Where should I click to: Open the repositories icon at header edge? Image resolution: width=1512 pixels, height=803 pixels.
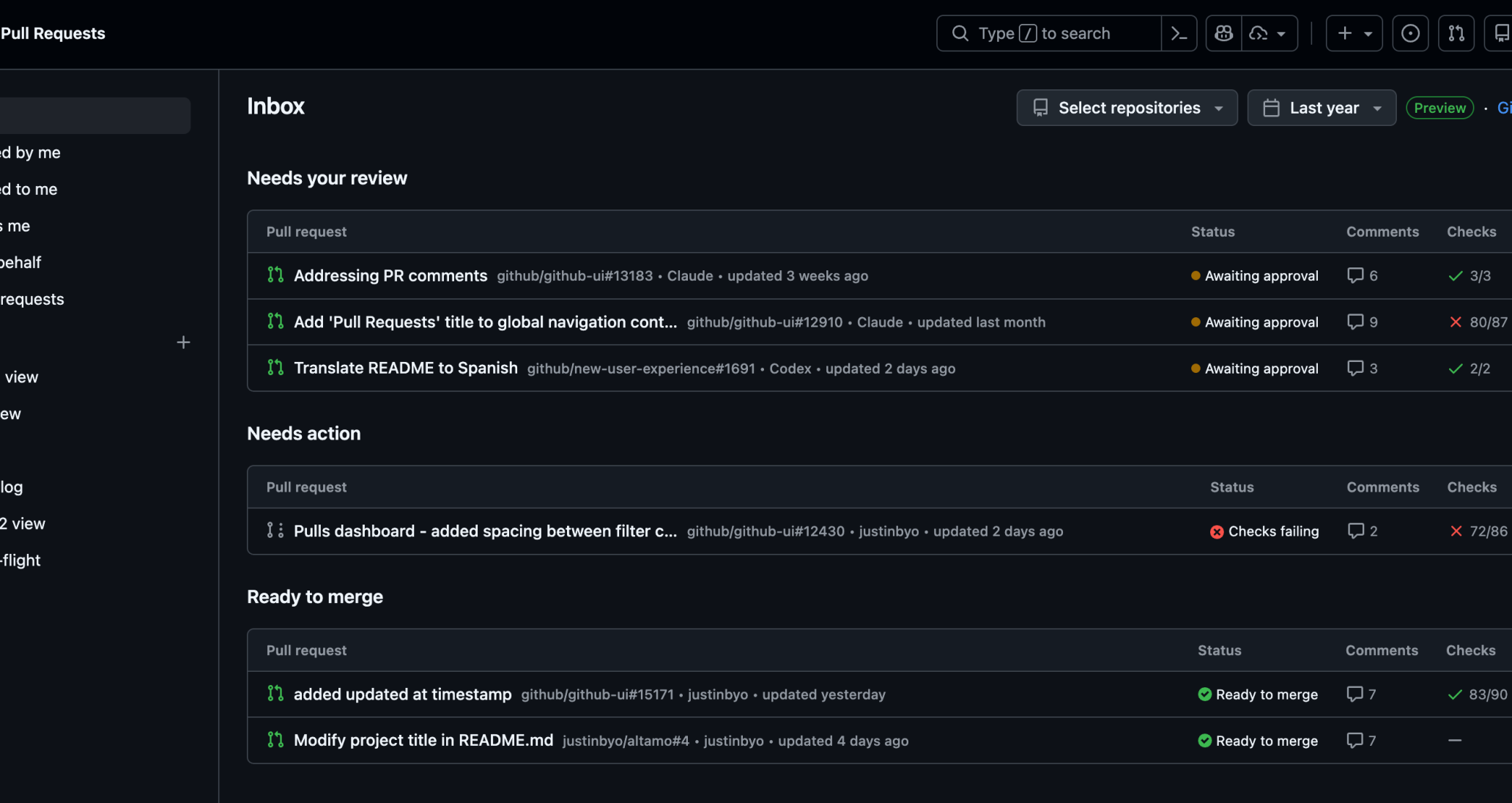[1500, 34]
